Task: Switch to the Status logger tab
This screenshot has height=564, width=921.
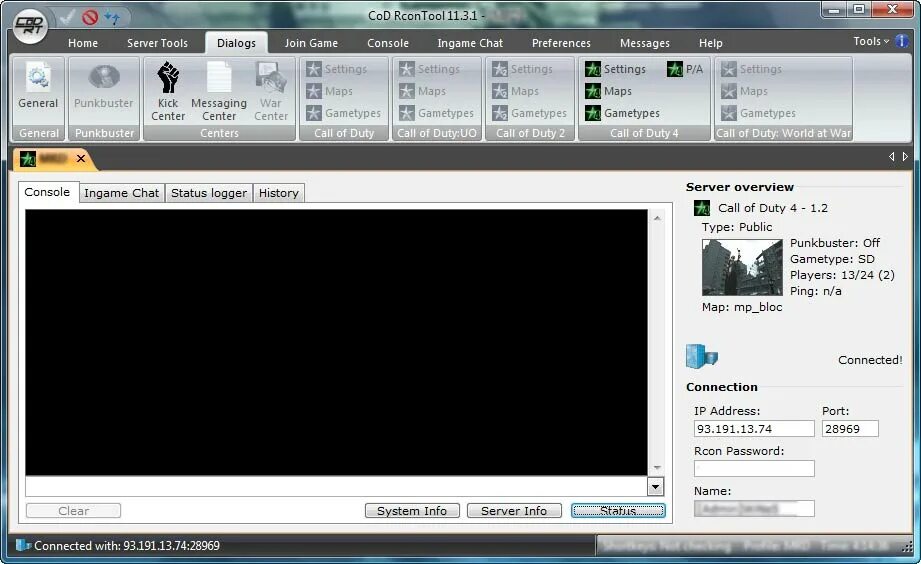Action: [x=209, y=193]
